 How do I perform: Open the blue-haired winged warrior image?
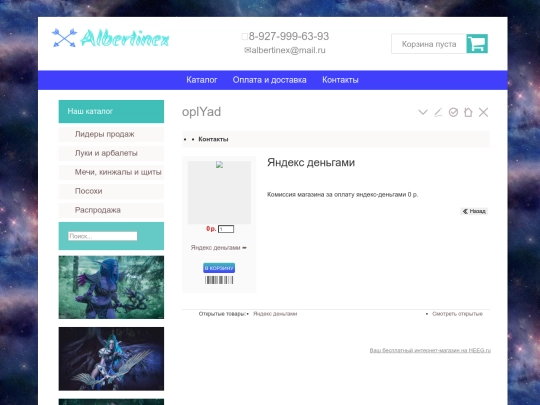click(111, 359)
